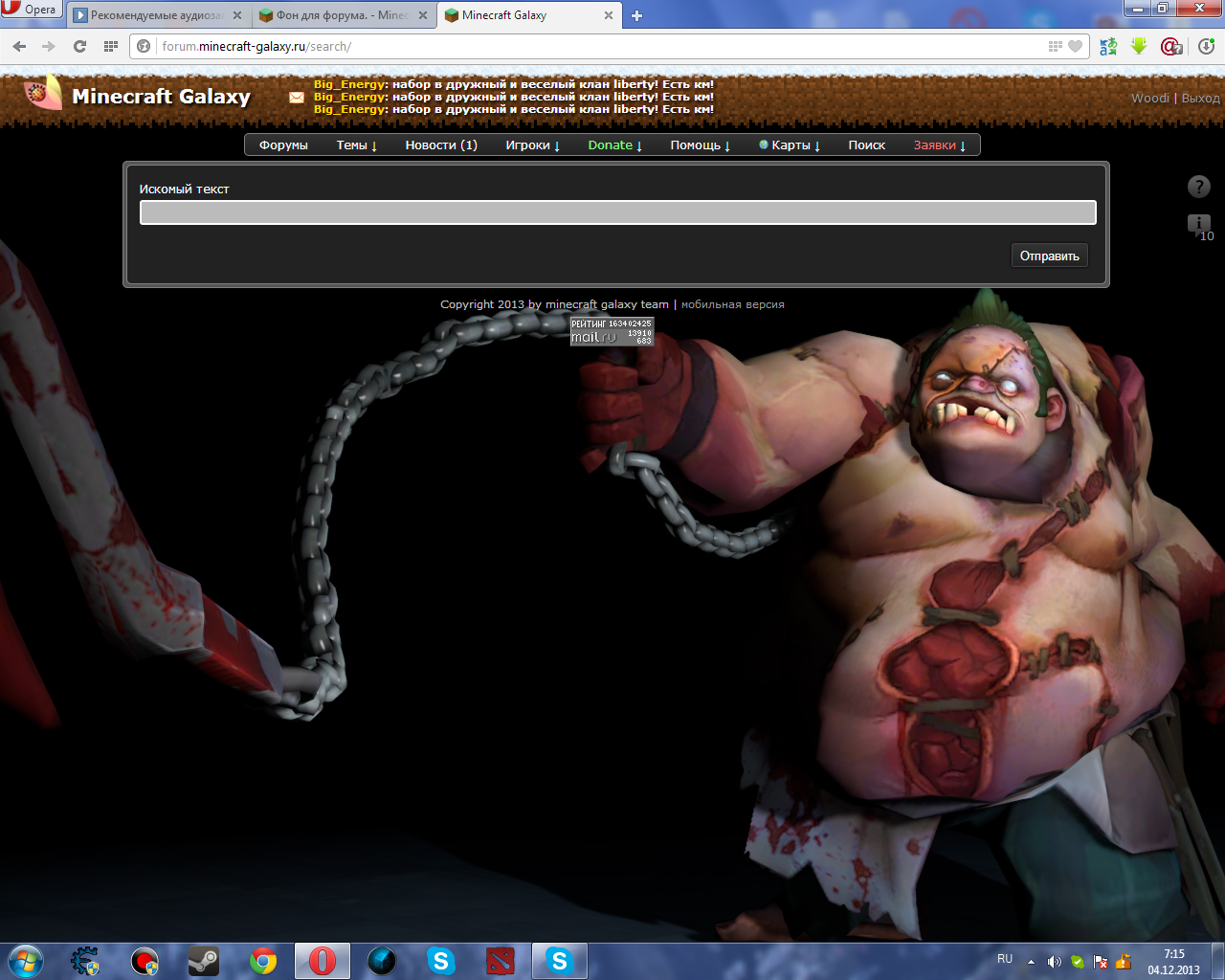Screen dimensions: 1225x980
Task: Open the Opera downloads icon
Action: (1206, 46)
